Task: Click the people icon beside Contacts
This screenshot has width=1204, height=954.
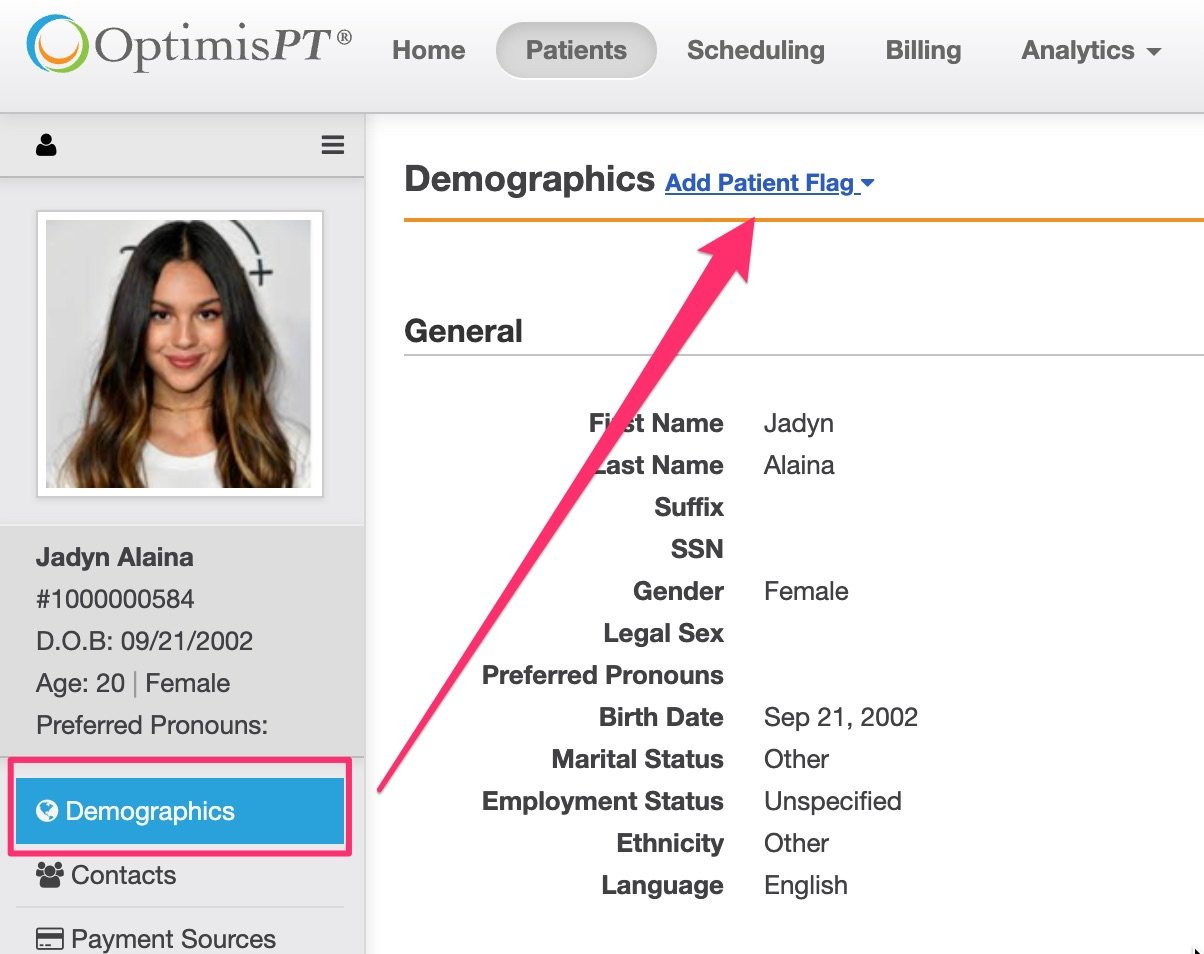Action: point(49,876)
